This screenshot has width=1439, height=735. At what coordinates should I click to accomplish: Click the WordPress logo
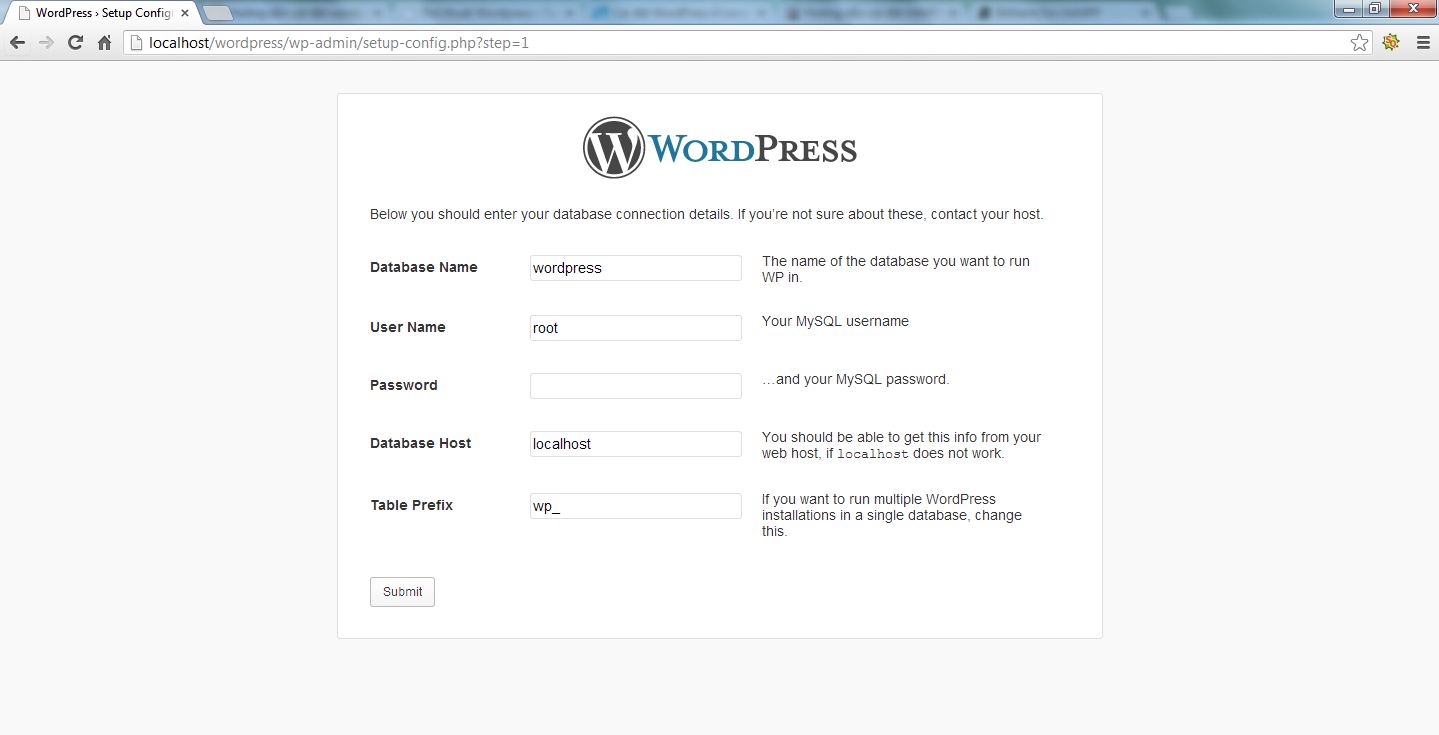tap(720, 149)
